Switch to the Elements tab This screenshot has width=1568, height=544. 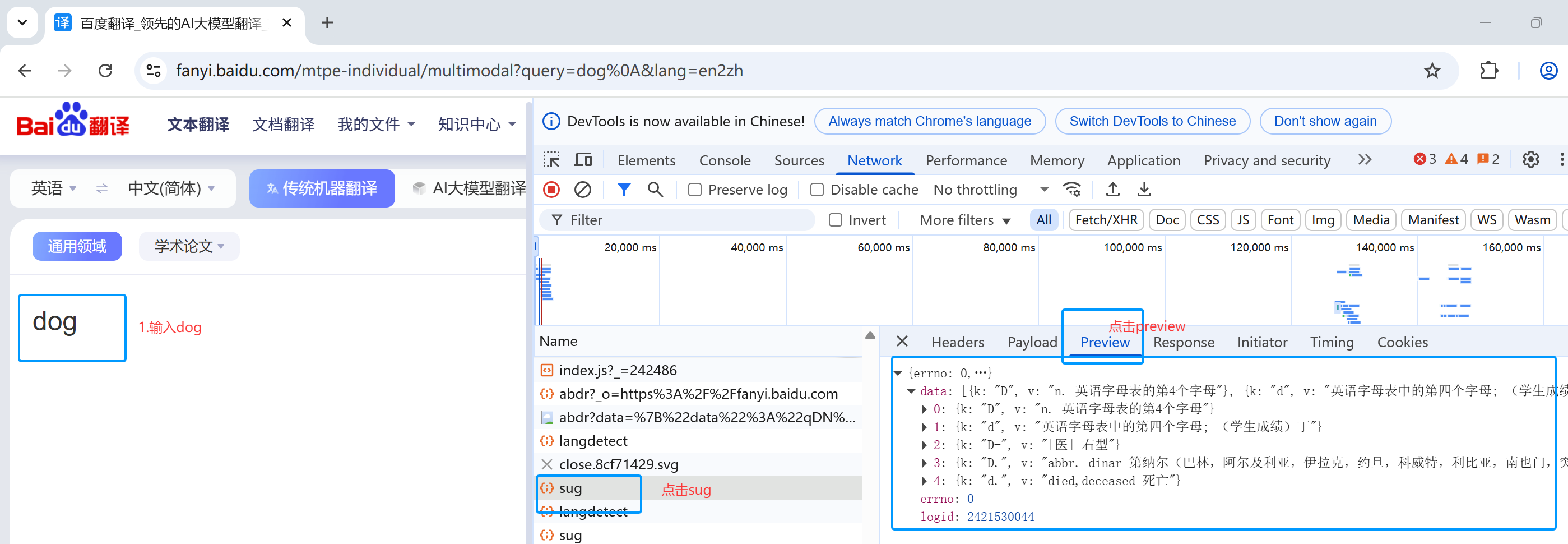[646, 160]
